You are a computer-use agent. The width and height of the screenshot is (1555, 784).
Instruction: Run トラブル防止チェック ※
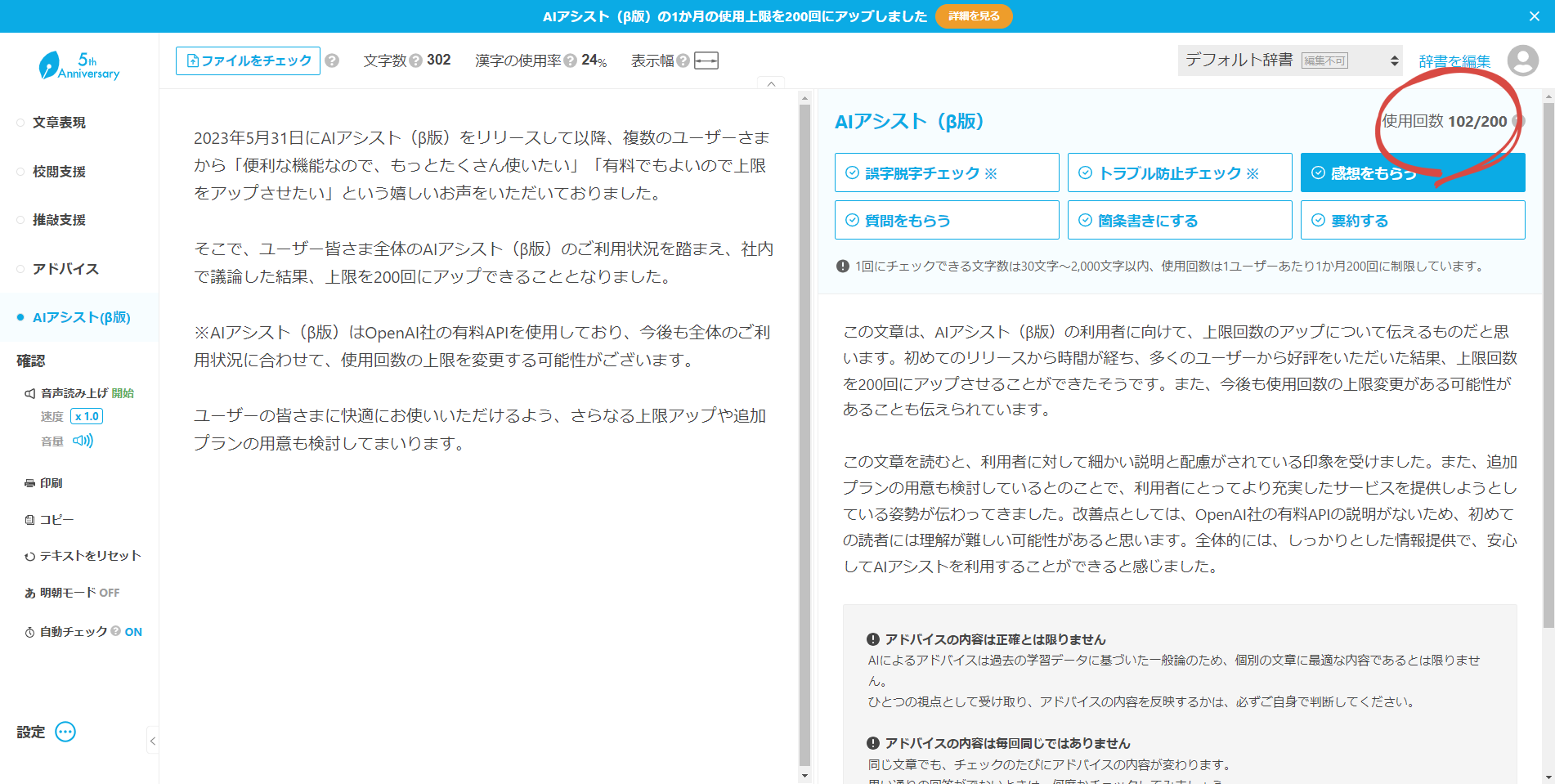(1180, 172)
